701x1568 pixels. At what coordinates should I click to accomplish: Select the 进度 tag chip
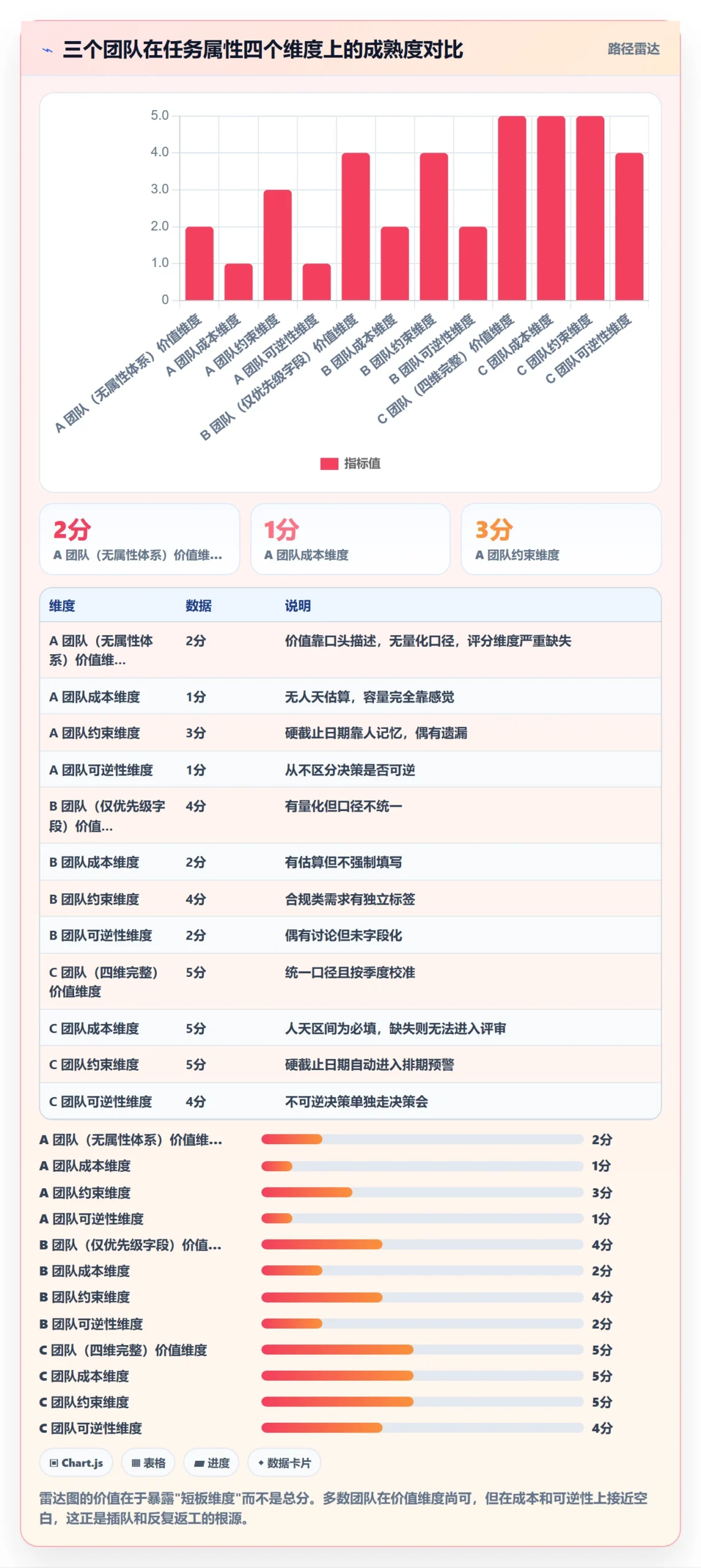[211, 1463]
